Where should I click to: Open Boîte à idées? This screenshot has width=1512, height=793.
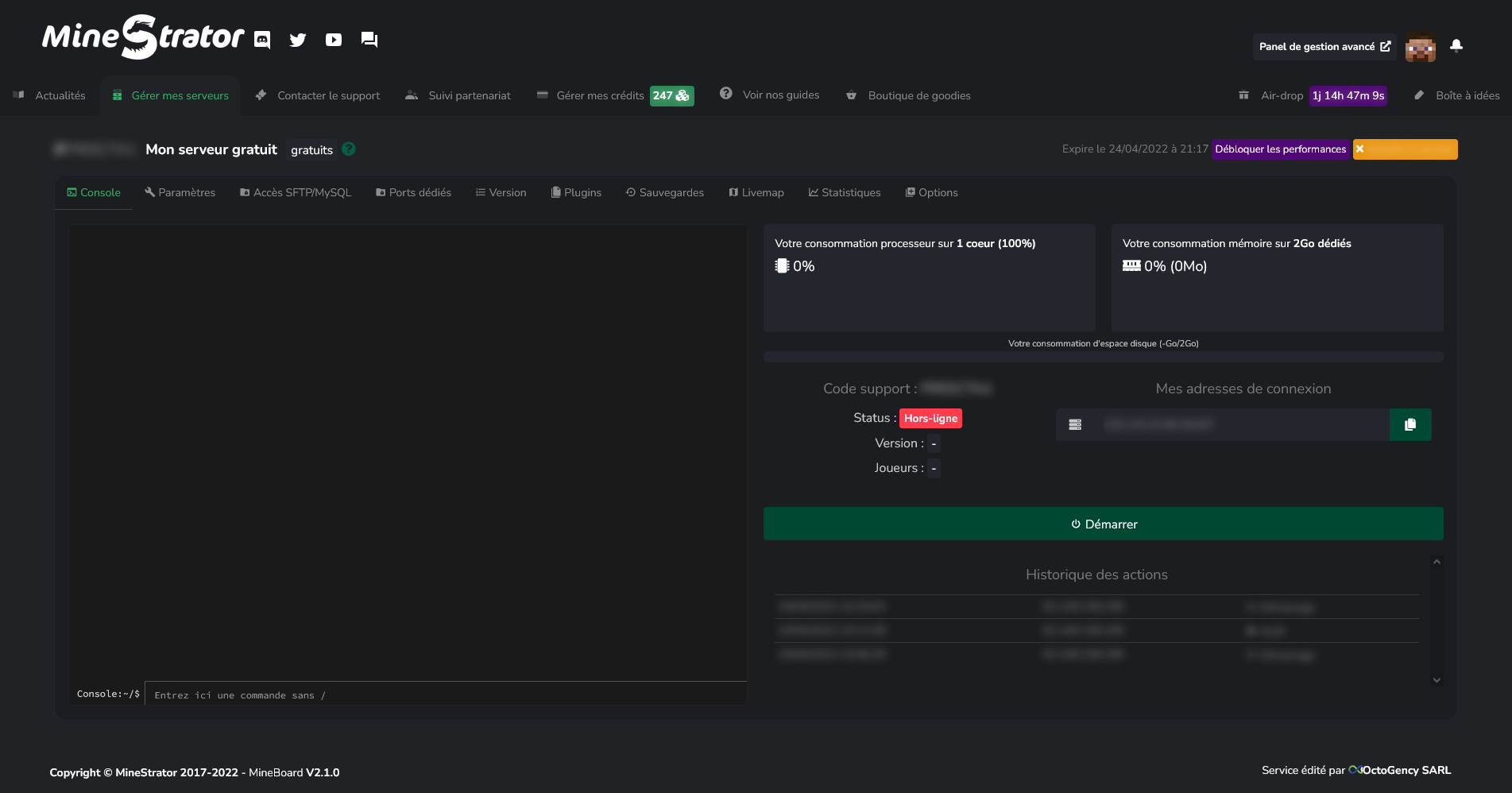pos(1456,95)
